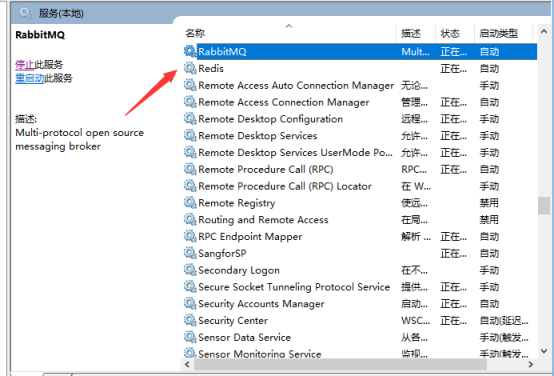The image size is (554, 376).
Task: Click gear icon of Remote Desktop Services
Action: coord(190,136)
